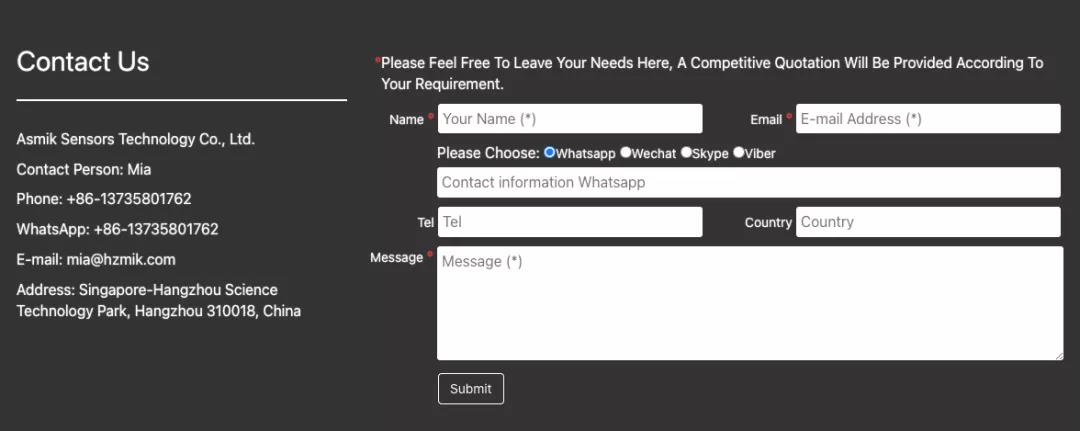Click the Contact Person: Mia line
Image resolution: width=1080 pixels, height=431 pixels.
point(84,169)
